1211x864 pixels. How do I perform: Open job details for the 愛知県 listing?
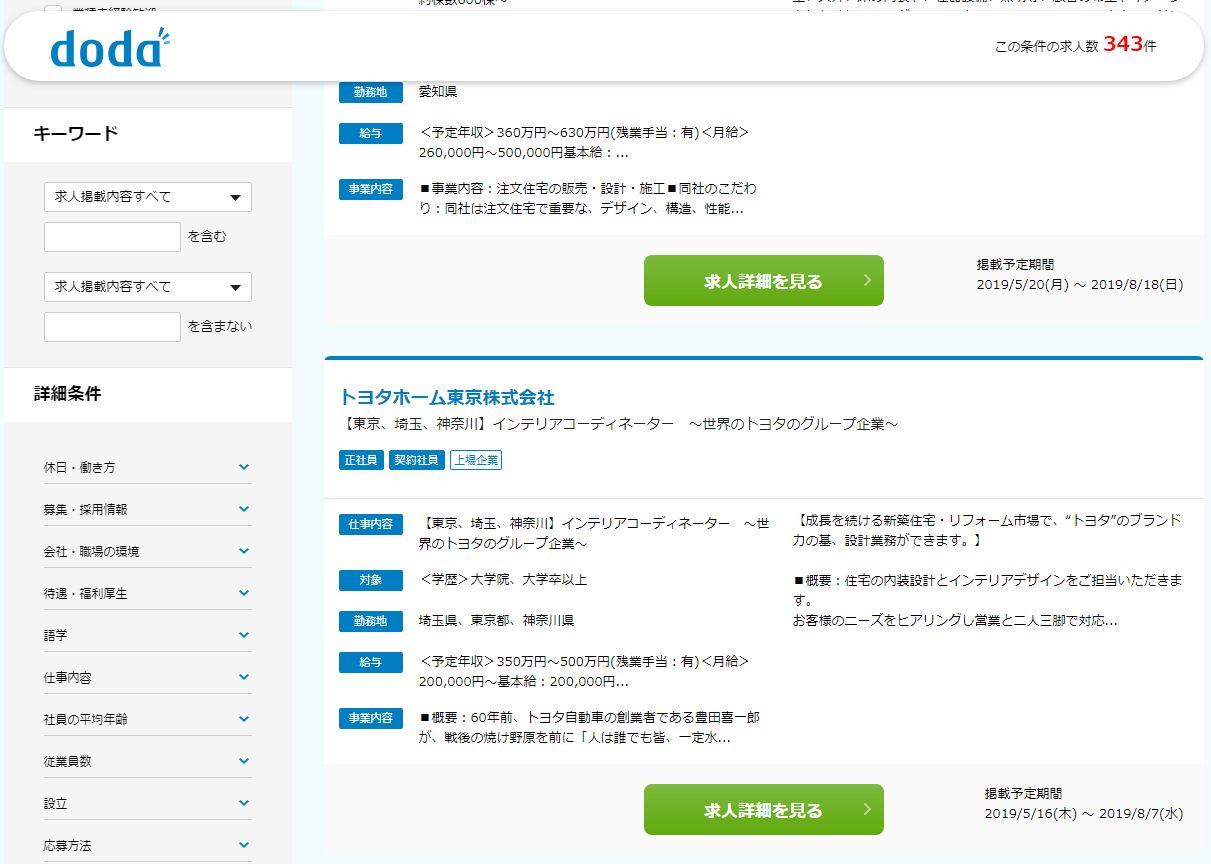[x=764, y=281]
